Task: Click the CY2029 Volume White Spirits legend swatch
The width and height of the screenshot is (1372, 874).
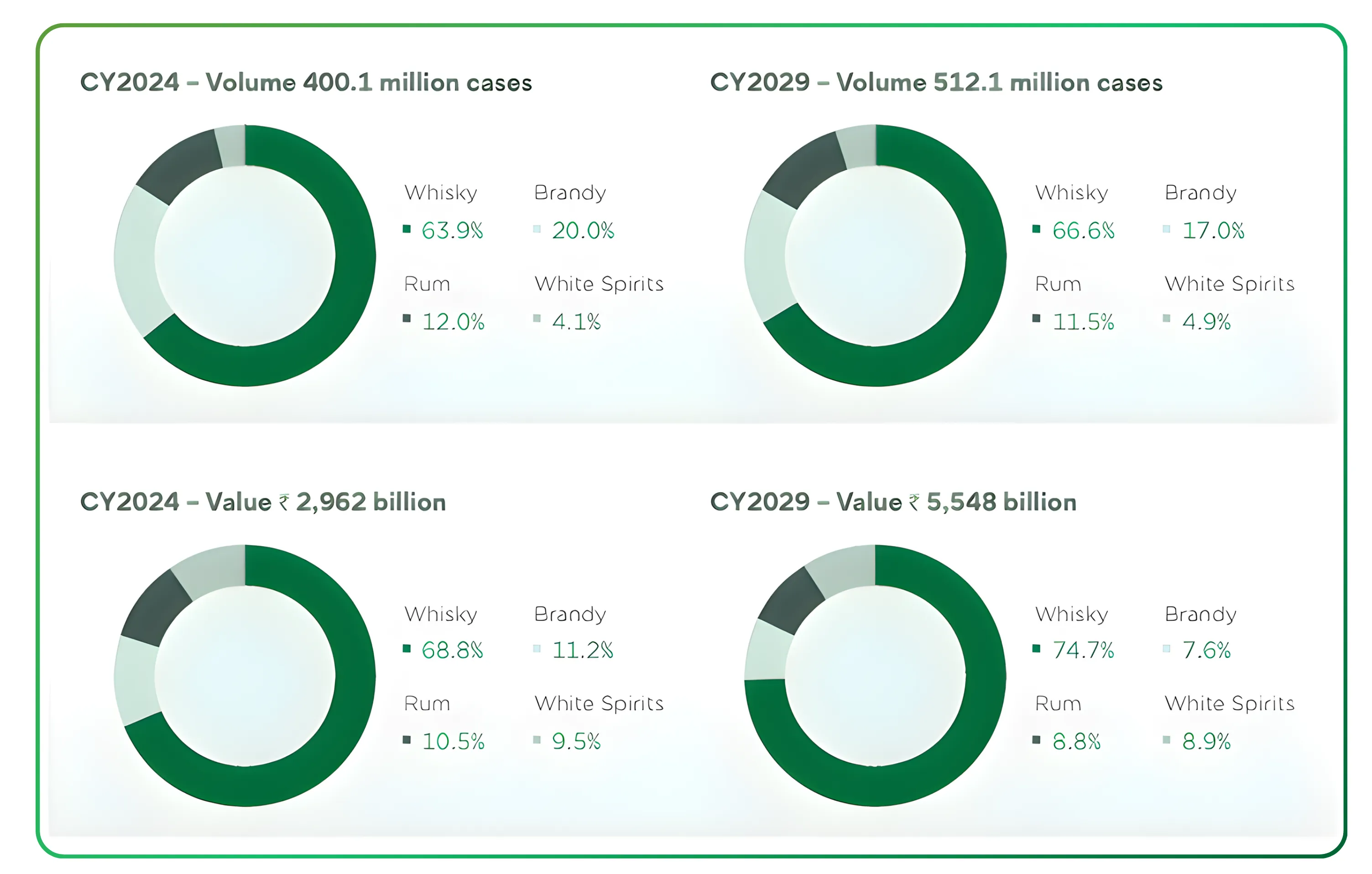Action: pyautogui.click(x=1166, y=318)
